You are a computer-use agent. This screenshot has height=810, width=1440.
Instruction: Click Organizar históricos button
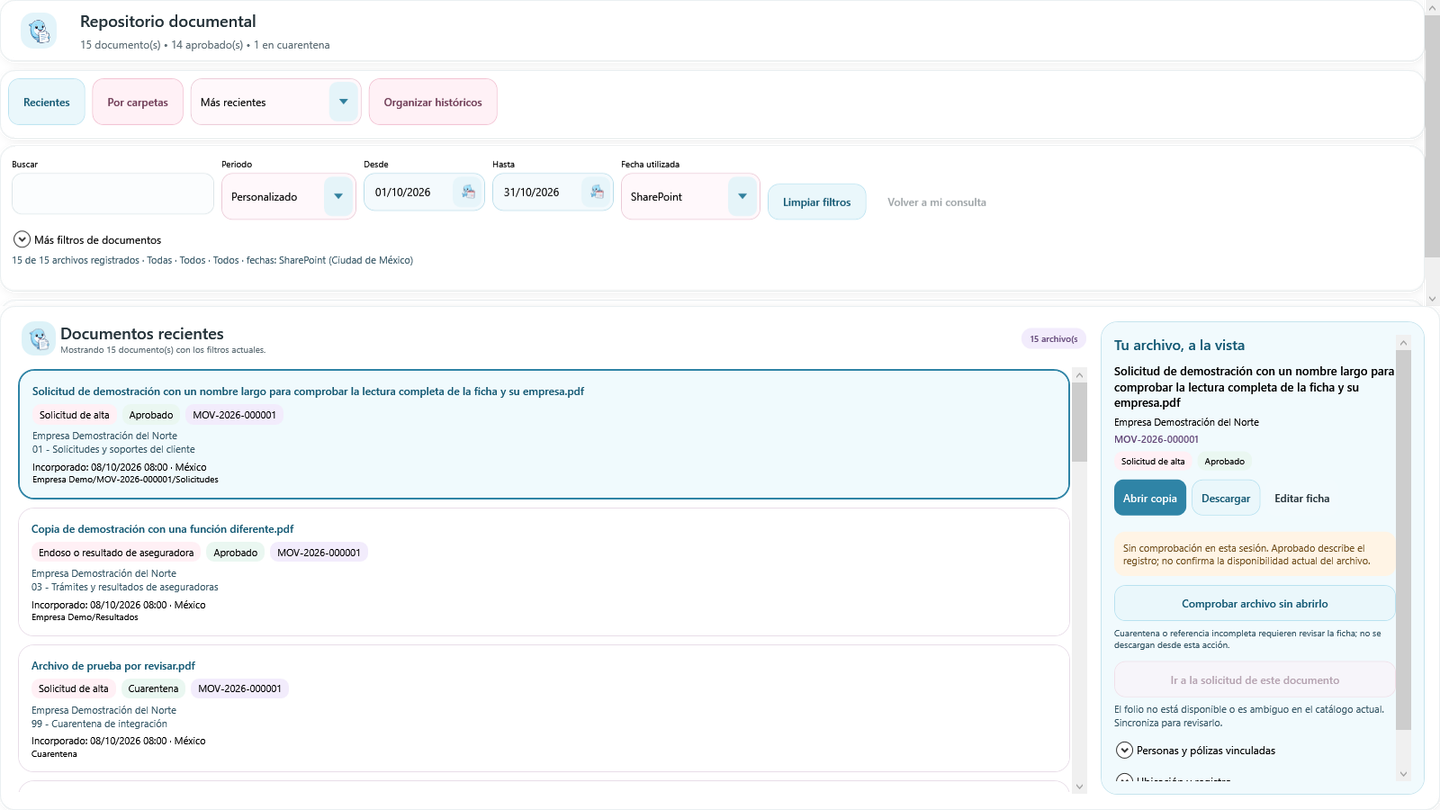pyautogui.click(x=433, y=102)
